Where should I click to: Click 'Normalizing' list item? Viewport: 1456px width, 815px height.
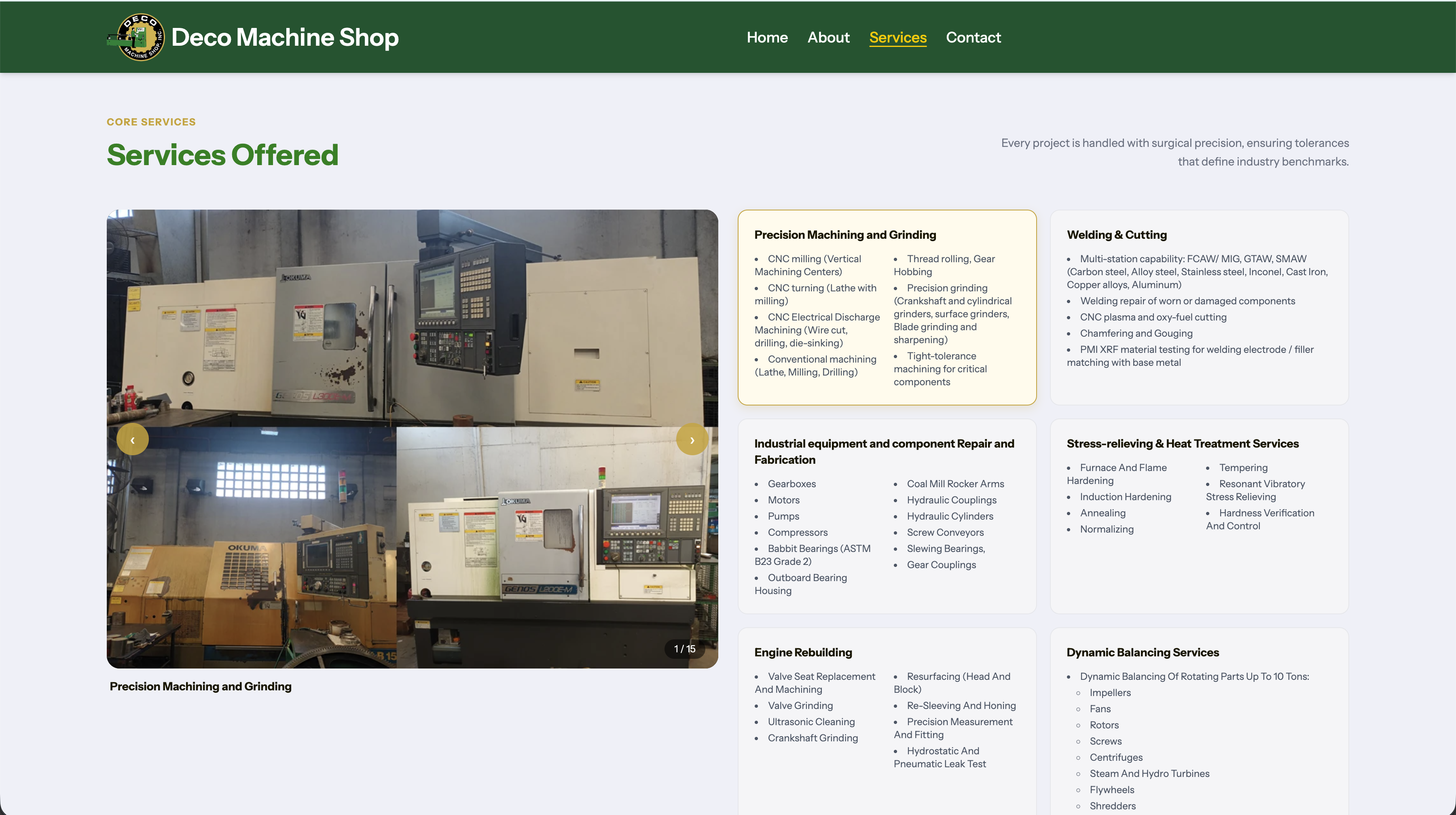pos(1106,529)
